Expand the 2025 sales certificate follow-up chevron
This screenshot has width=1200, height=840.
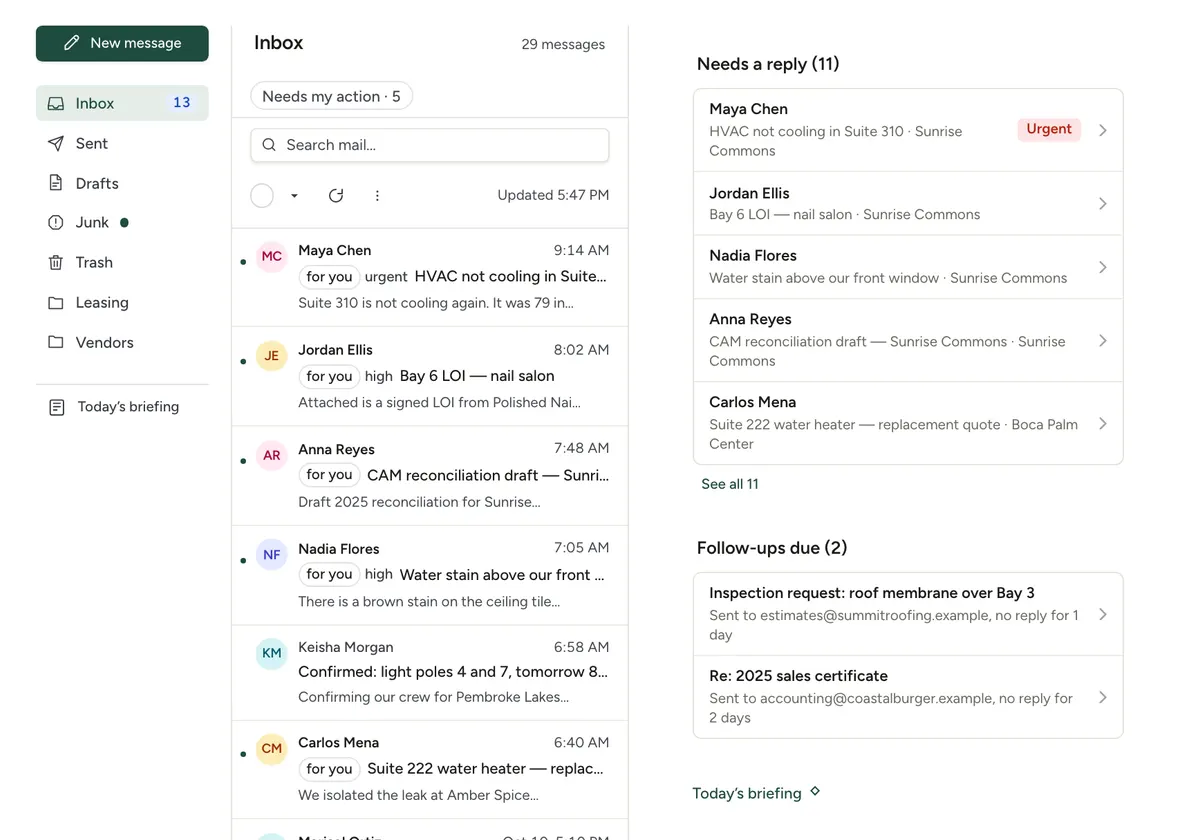(1103, 698)
